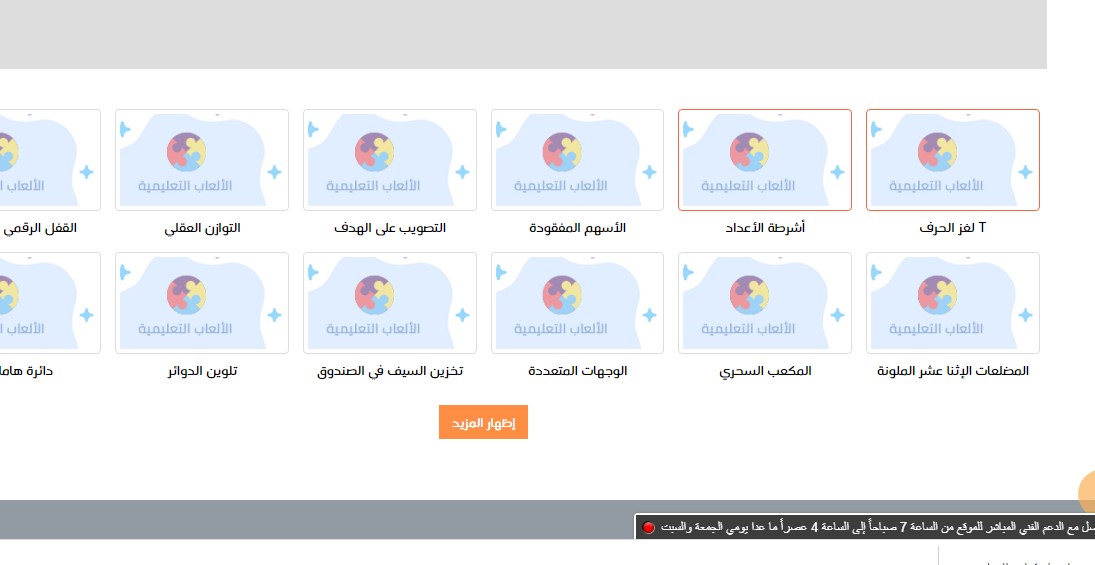Click the القفل الرقمي title link

point(39,228)
